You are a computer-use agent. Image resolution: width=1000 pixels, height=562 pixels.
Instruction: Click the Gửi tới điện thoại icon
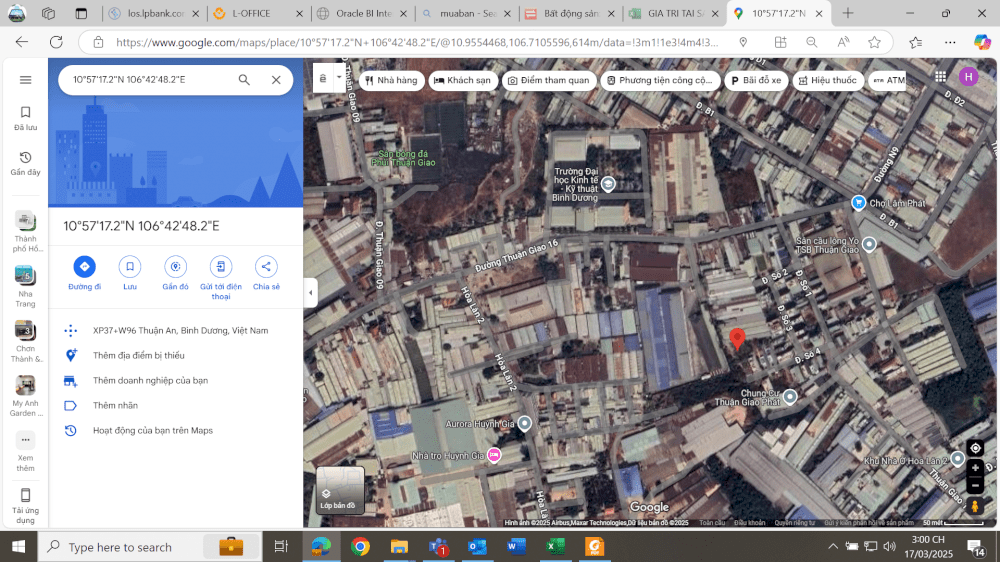click(221, 266)
